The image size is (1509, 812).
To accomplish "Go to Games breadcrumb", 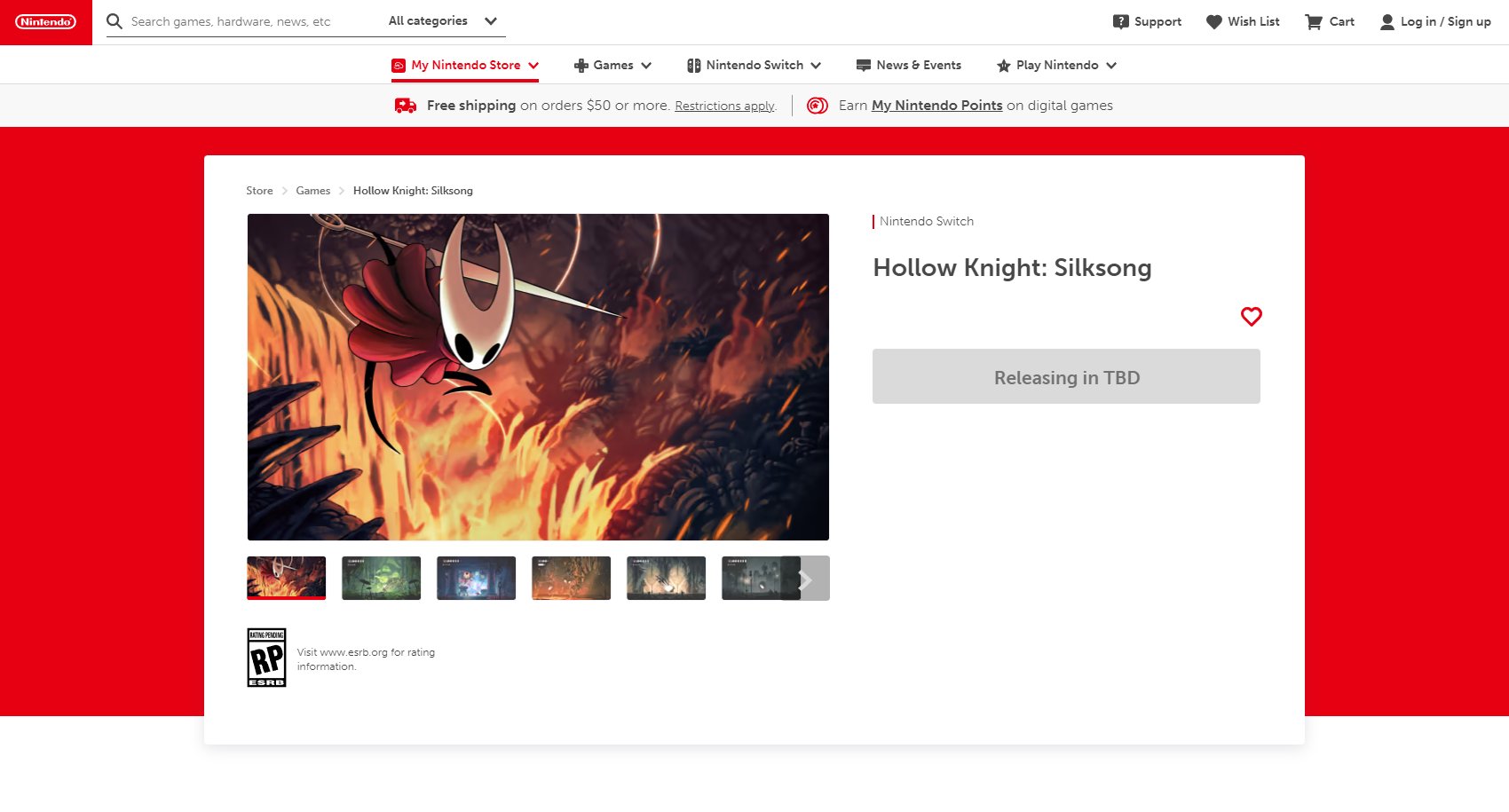I will (x=313, y=191).
